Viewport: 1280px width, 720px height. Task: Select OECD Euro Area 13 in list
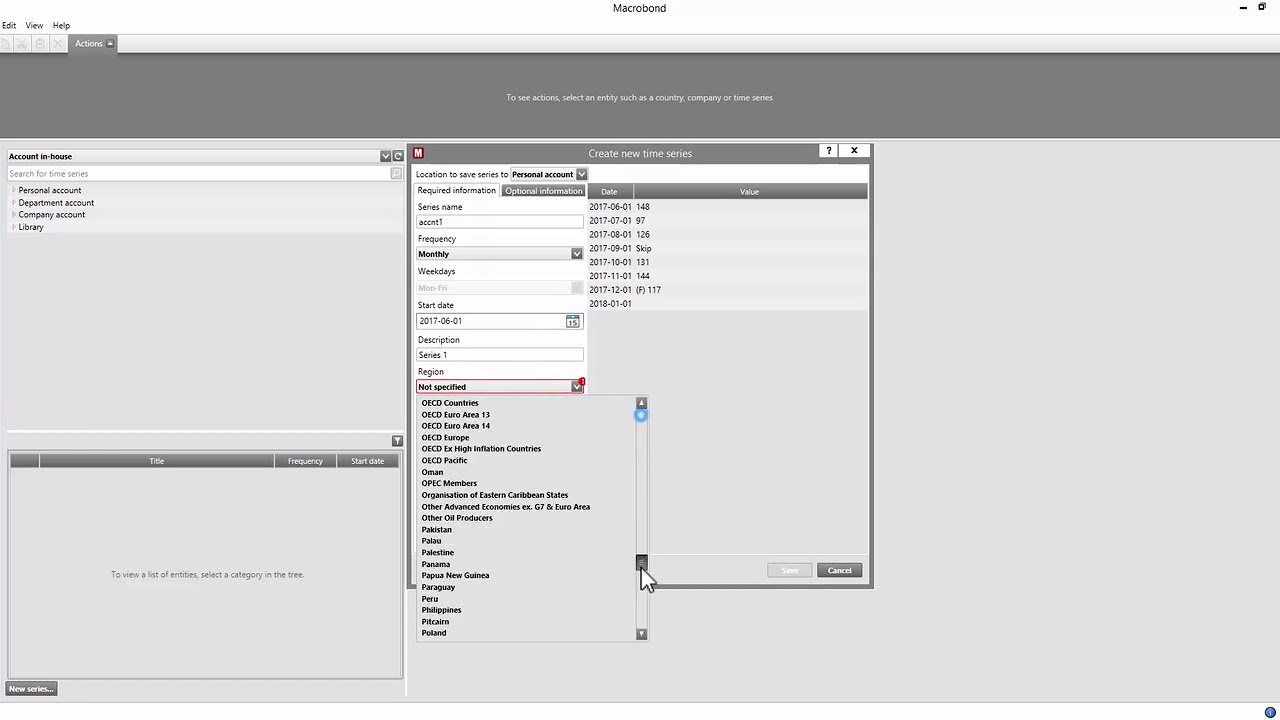pyautogui.click(x=455, y=415)
